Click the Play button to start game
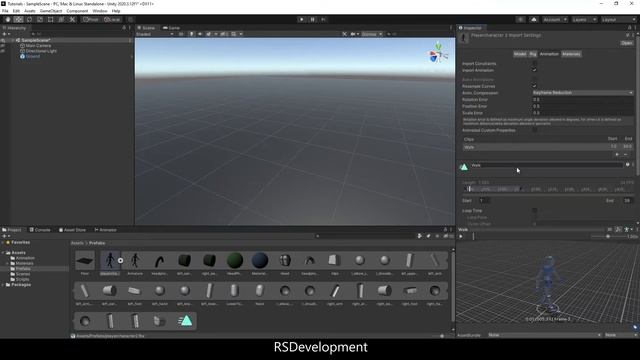 point(302,20)
